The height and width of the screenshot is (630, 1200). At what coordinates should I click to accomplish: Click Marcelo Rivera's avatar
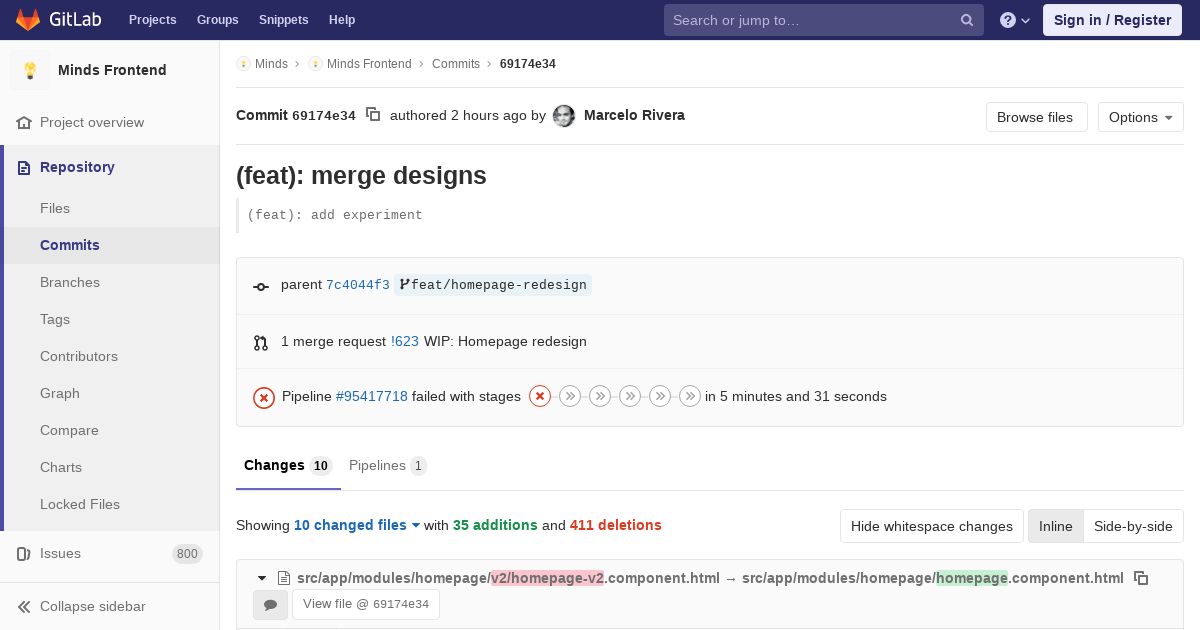pyautogui.click(x=564, y=116)
